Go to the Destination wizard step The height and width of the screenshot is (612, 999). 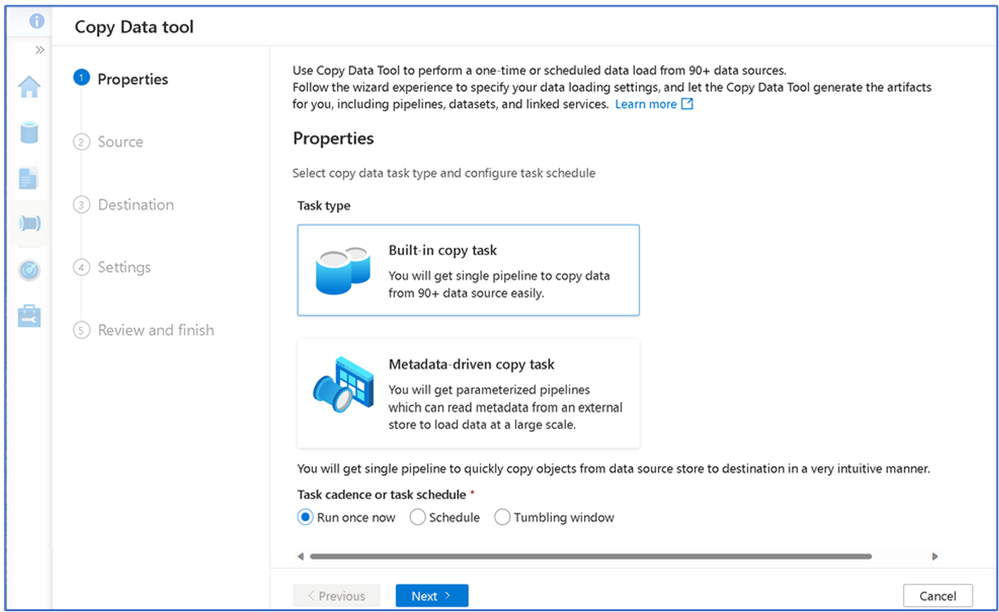pos(124,204)
